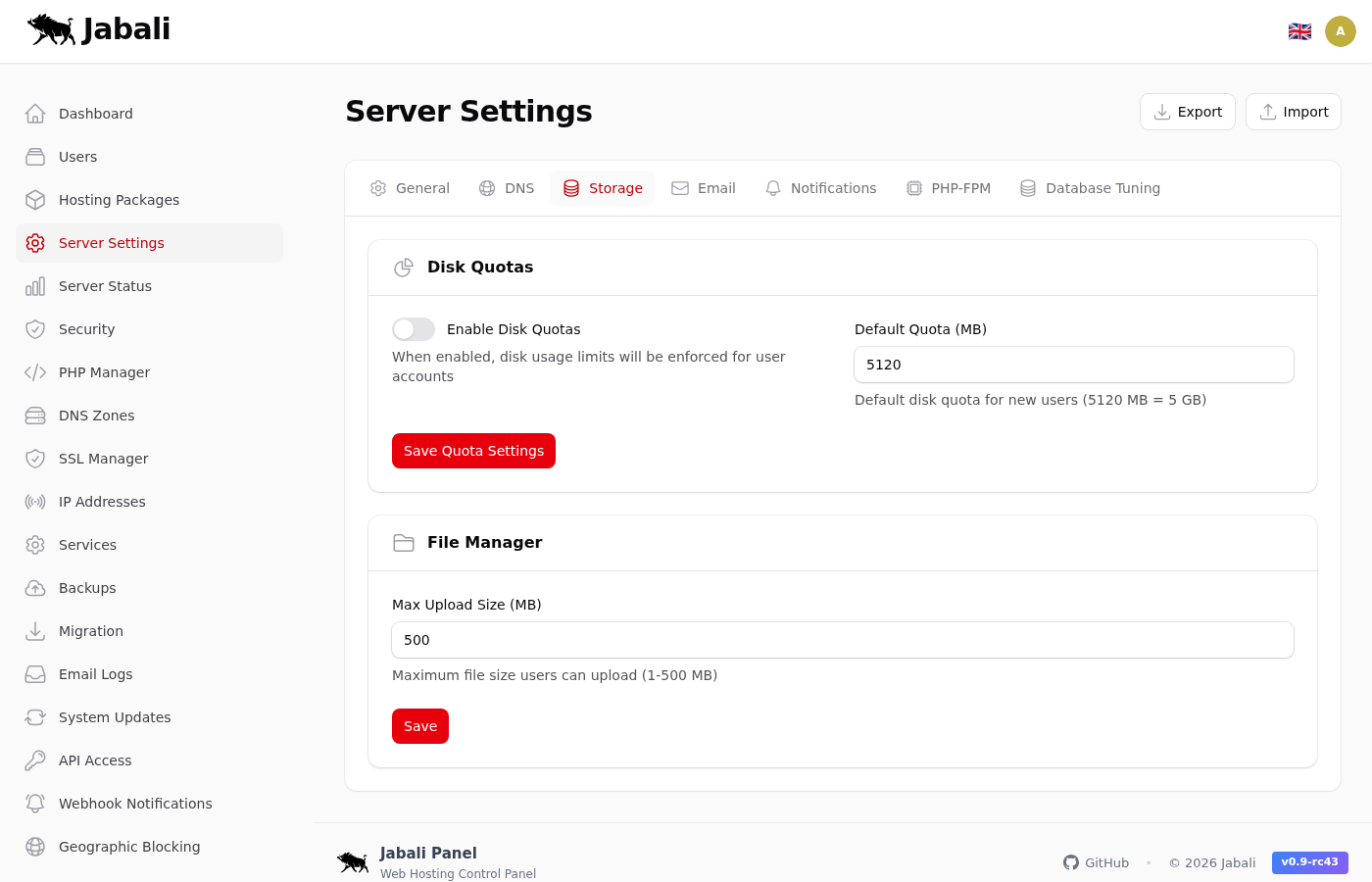Toggle the Enable Disk Quotas switch
Image resolution: width=1372 pixels, height=882 pixels.
414,329
